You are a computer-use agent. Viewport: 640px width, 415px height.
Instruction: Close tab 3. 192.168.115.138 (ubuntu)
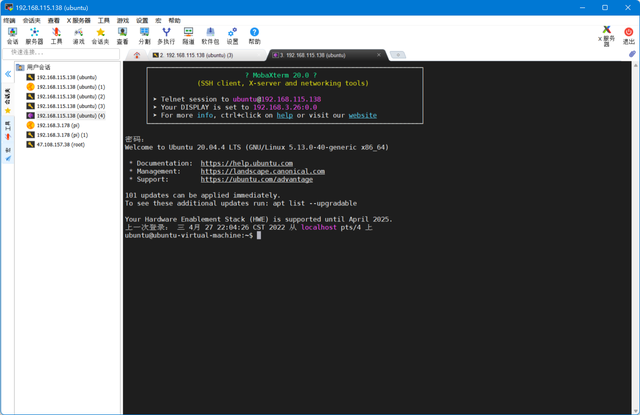379,55
